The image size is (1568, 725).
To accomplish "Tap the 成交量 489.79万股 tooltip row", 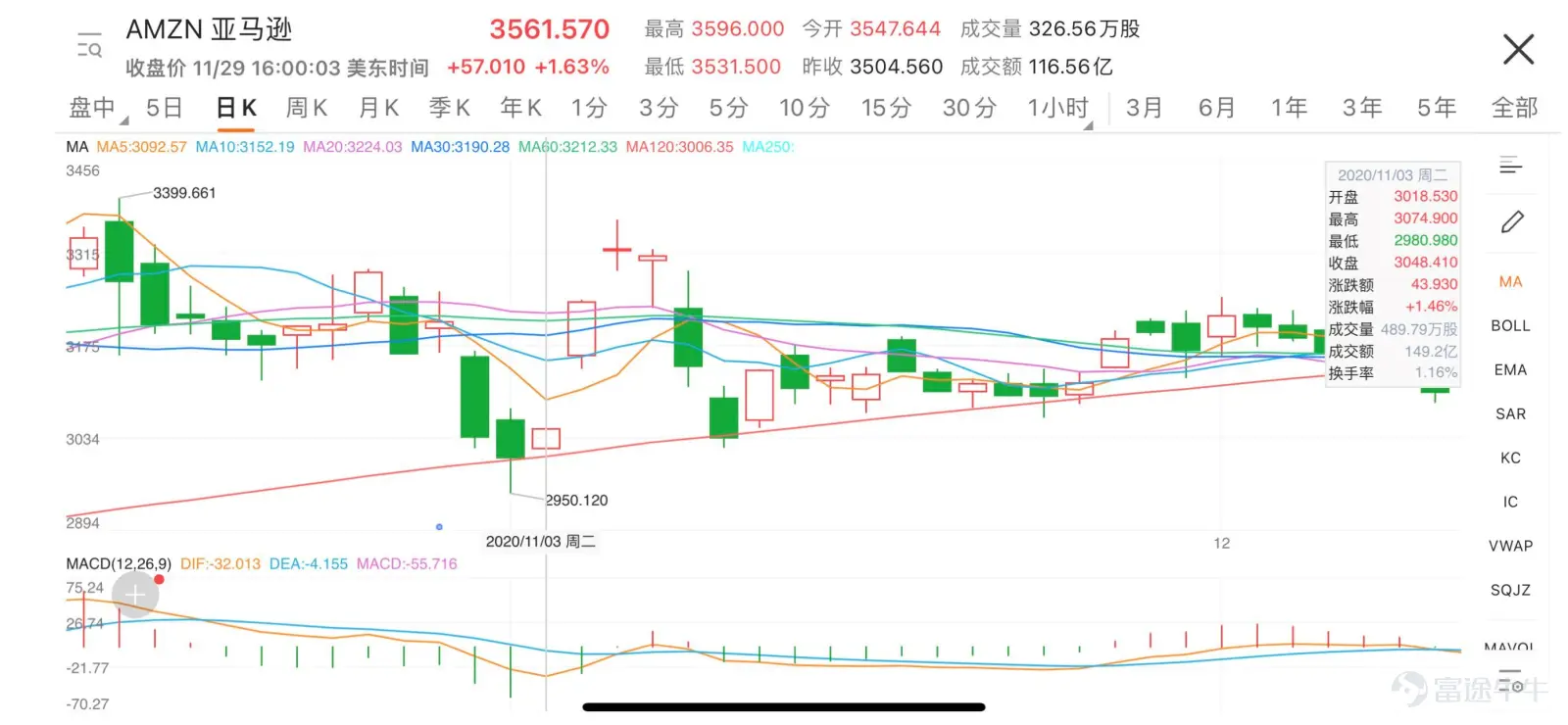I will [1393, 330].
